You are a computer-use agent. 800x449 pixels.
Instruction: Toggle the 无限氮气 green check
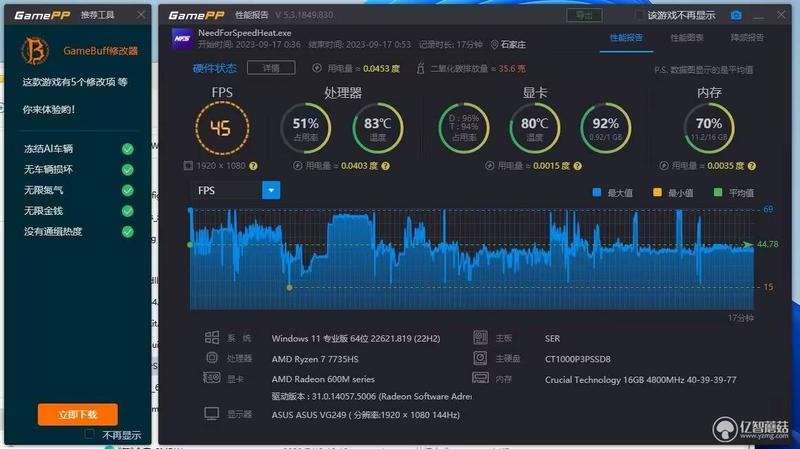point(128,190)
